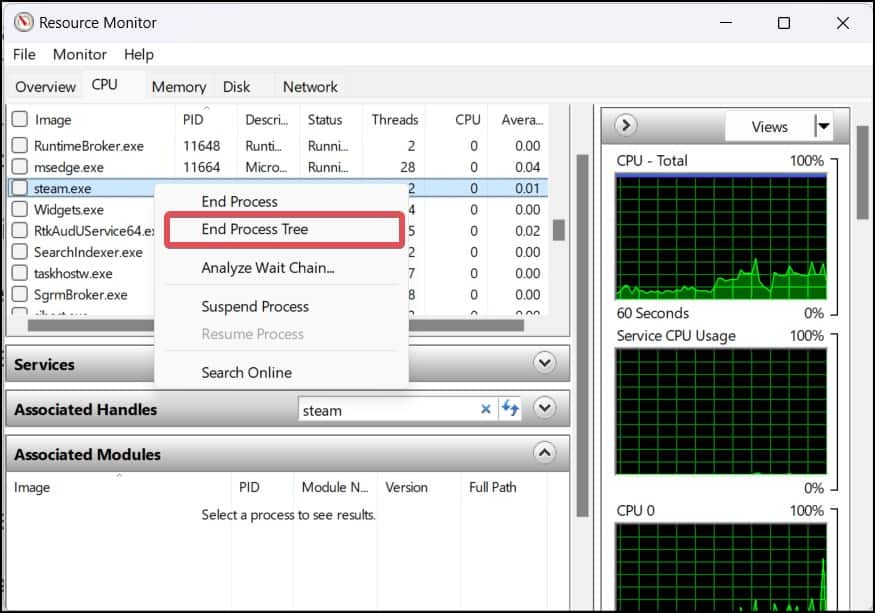The image size is (875, 613).
Task: Open the Monitor menu
Action: (x=80, y=54)
